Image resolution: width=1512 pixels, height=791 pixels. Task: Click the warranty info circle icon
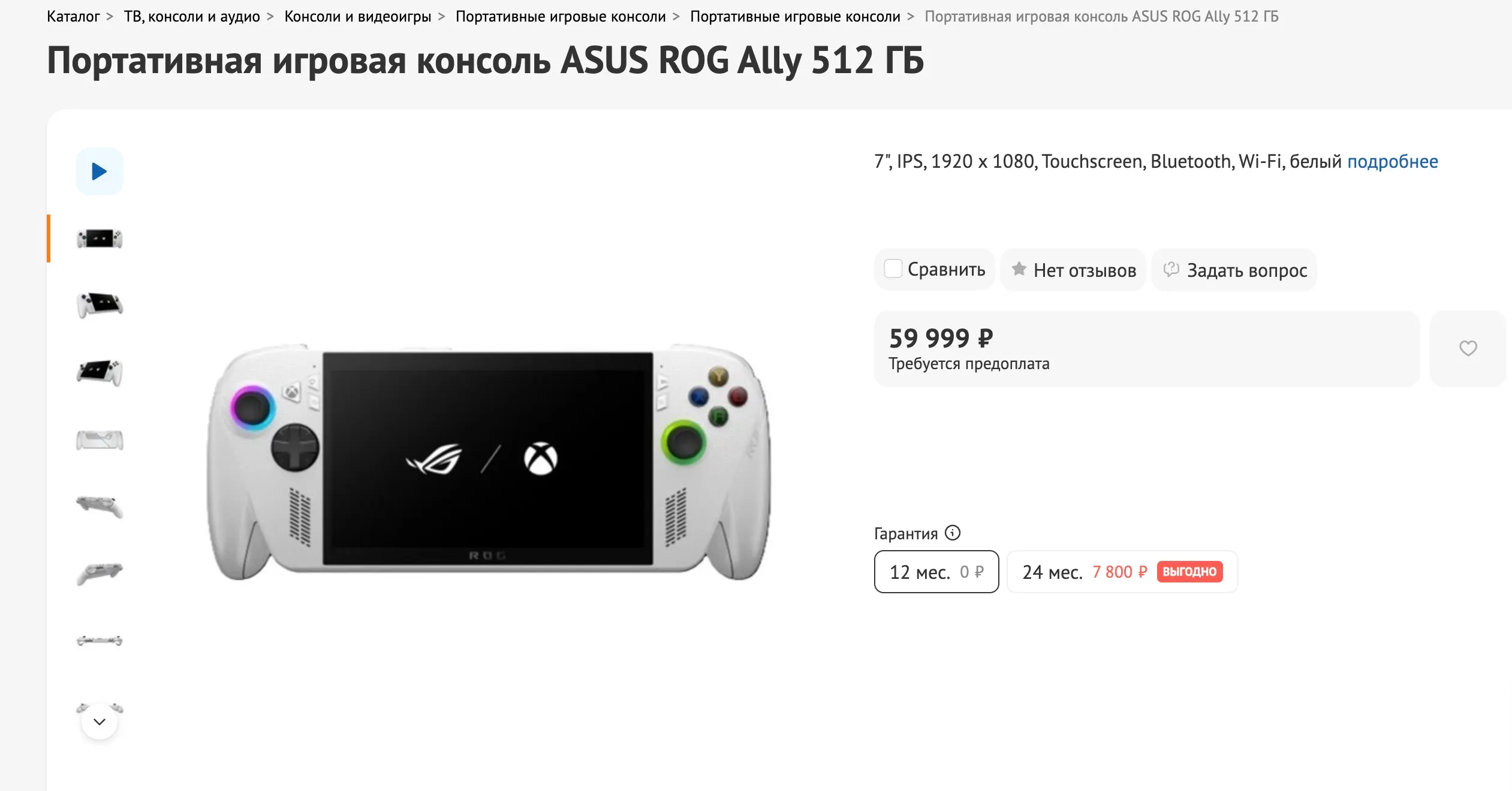(953, 533)
